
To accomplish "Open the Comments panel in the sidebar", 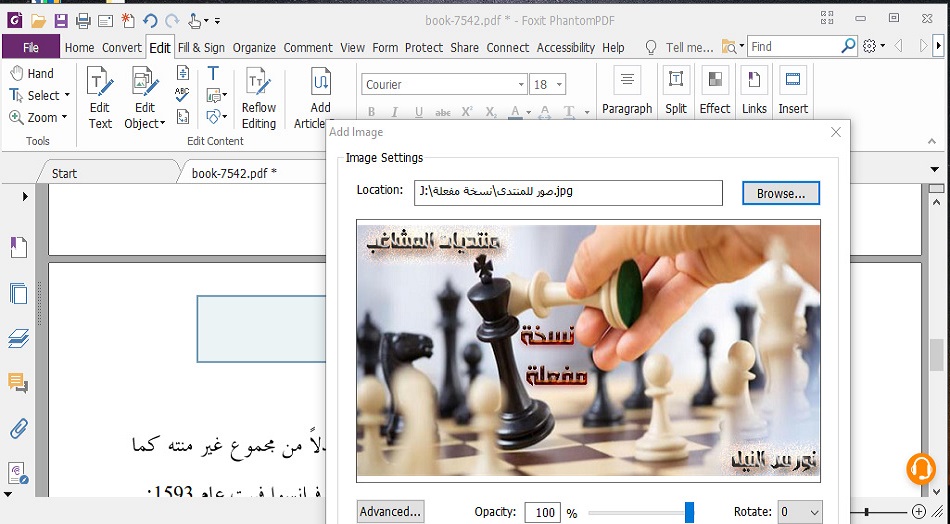I will coord(18,382).
